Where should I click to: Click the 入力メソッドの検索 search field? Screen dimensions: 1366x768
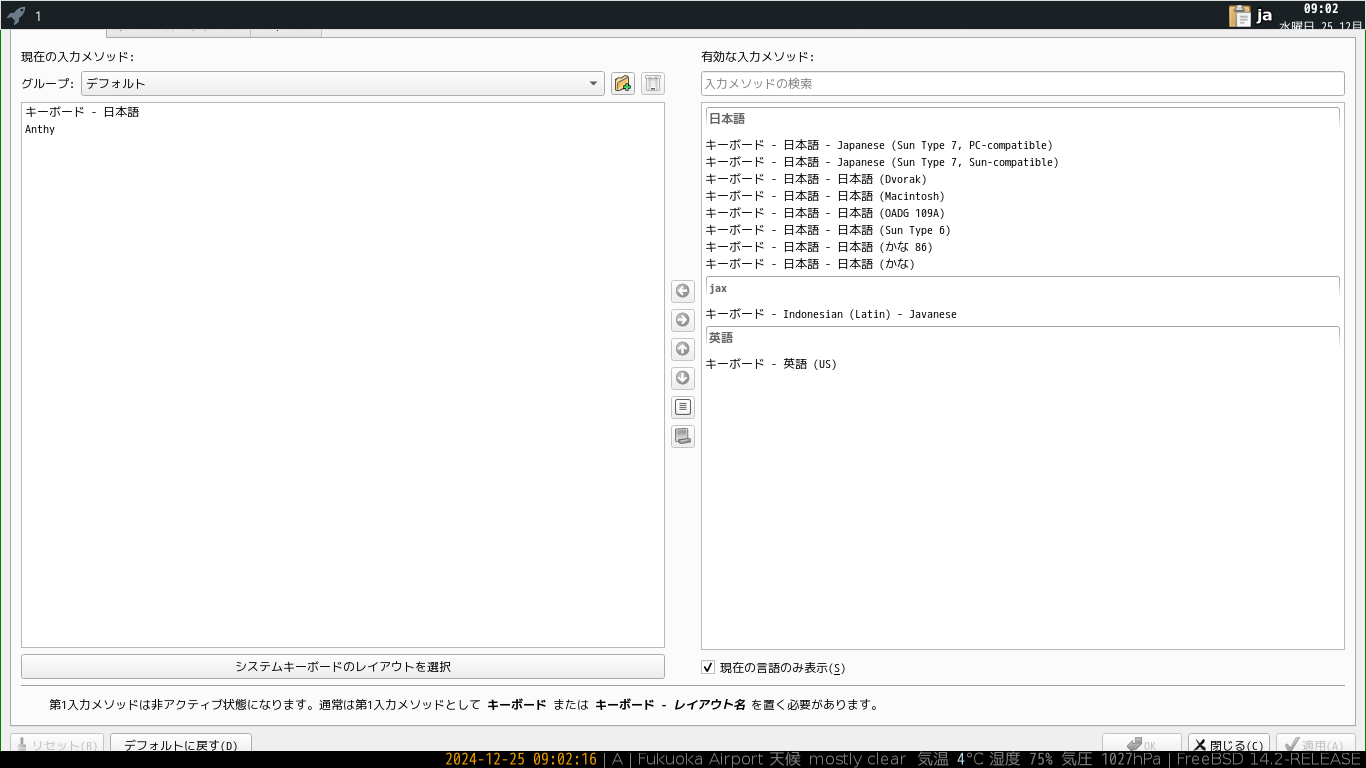1022,83
